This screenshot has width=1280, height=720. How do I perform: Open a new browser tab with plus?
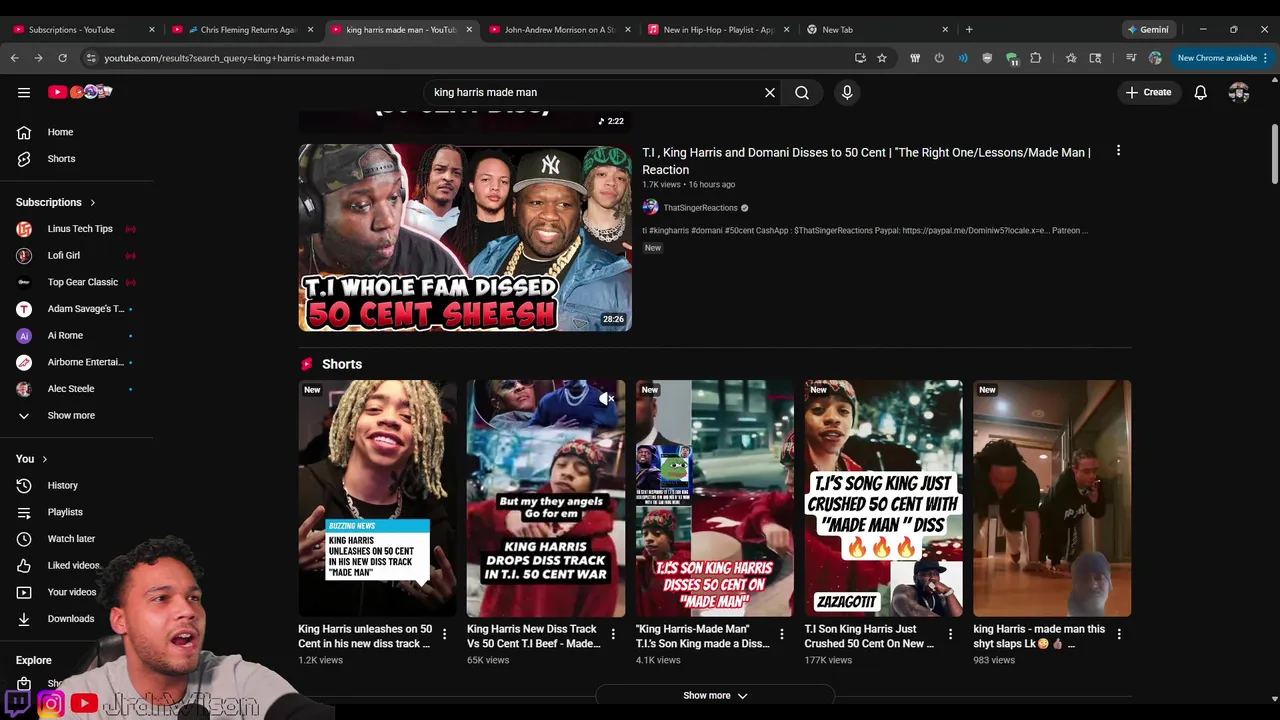[x=969, y=30]
